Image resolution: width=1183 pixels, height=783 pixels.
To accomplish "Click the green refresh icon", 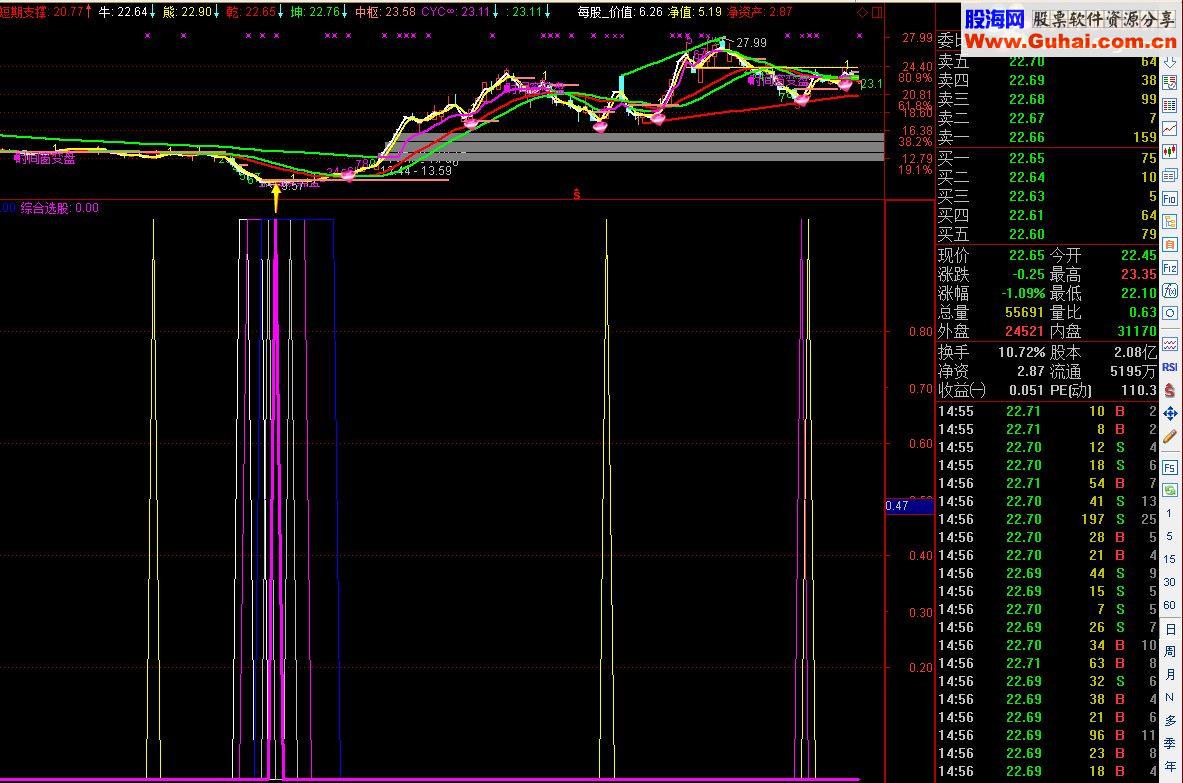I will pos(1169,490).
